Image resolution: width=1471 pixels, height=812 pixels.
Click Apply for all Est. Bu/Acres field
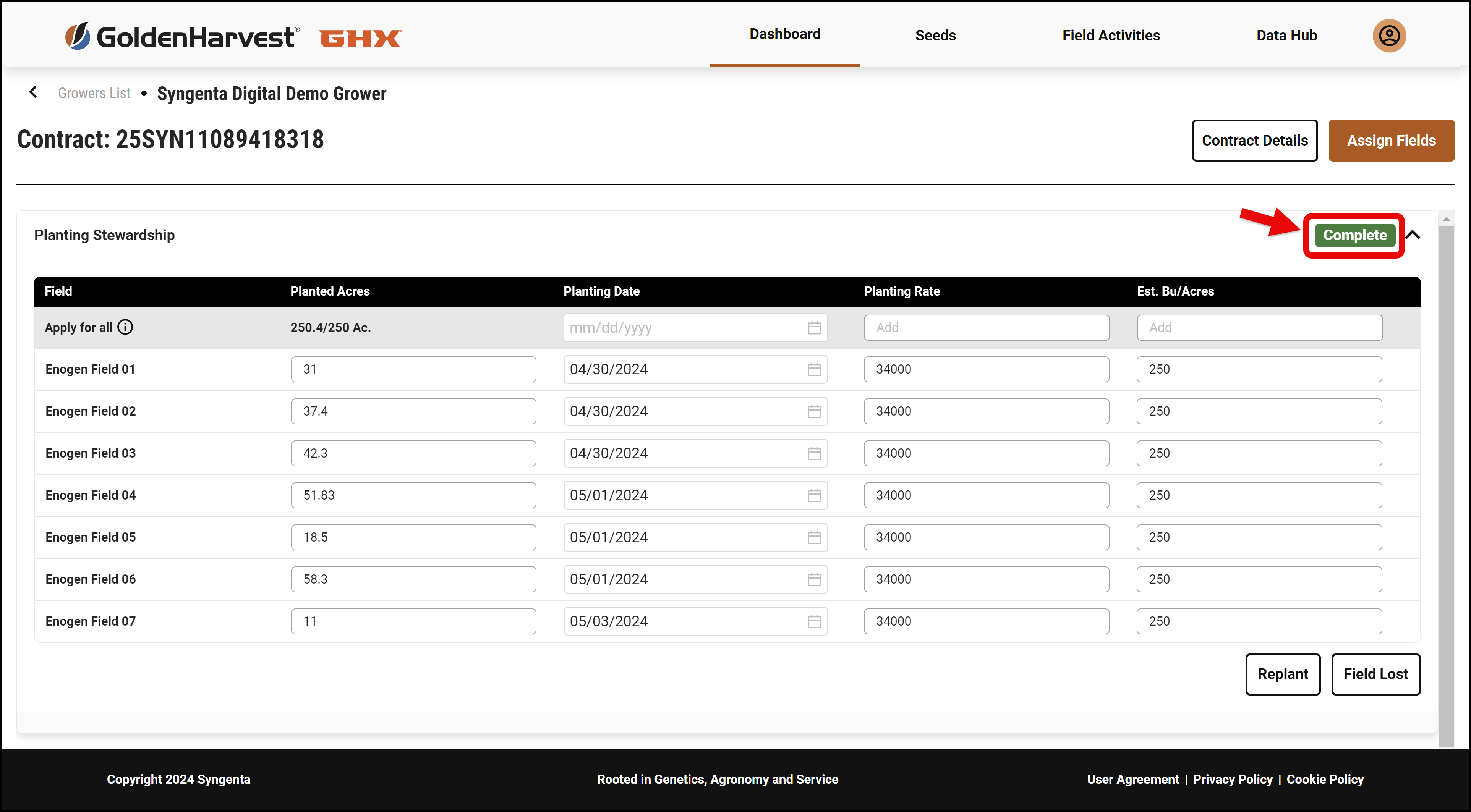(1259, 328)
